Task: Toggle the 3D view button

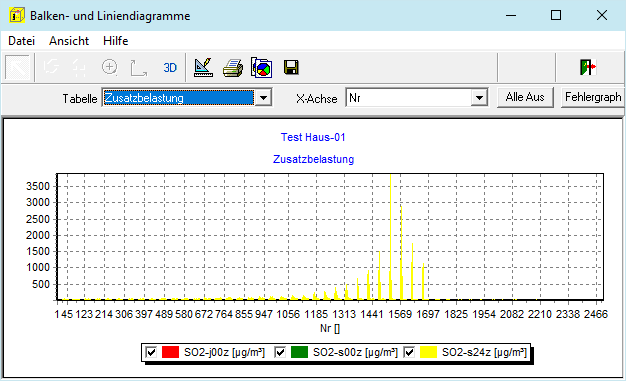Action: tap(170, 67)
